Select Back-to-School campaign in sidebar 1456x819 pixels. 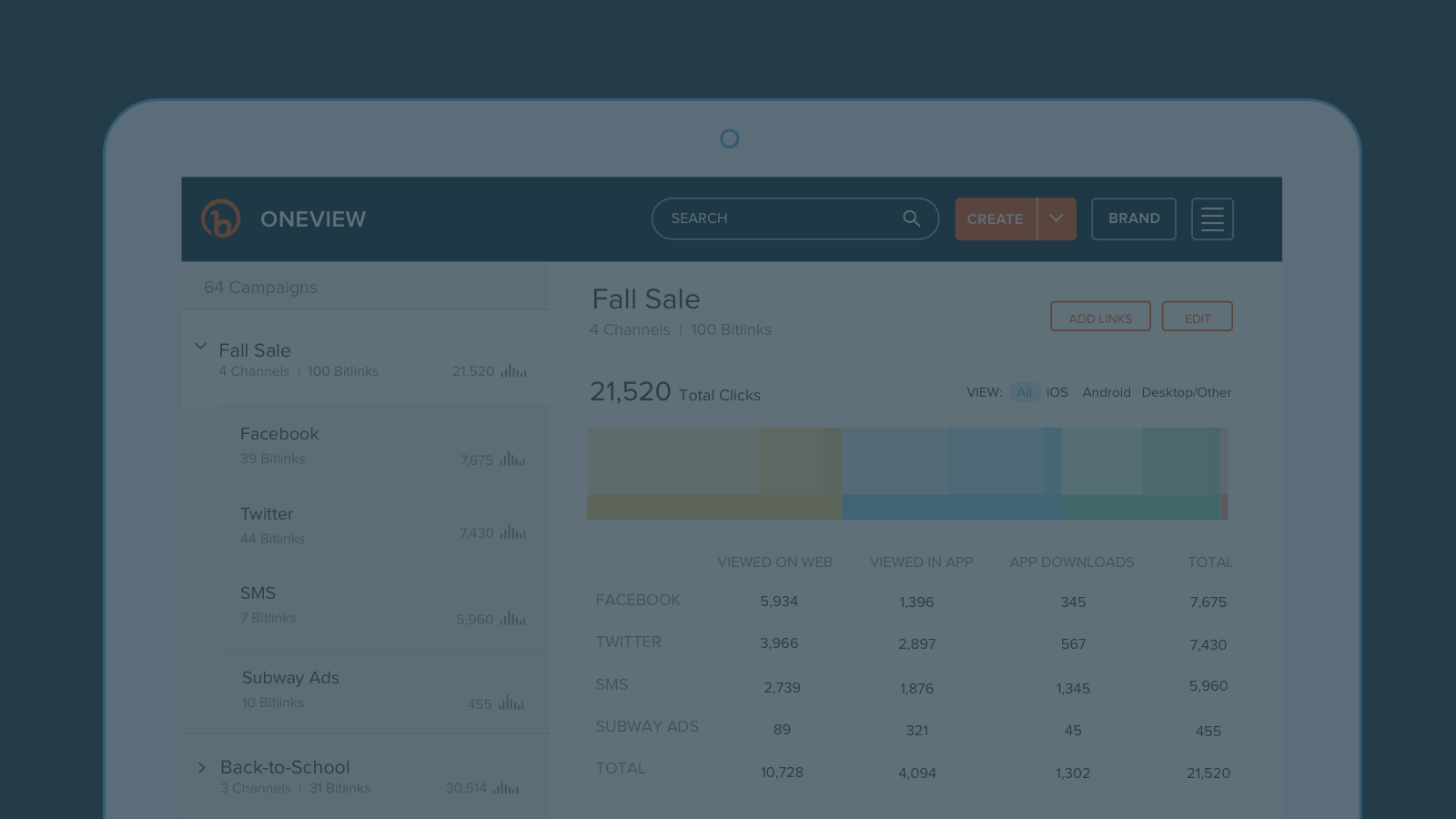[x=365, y=776]
